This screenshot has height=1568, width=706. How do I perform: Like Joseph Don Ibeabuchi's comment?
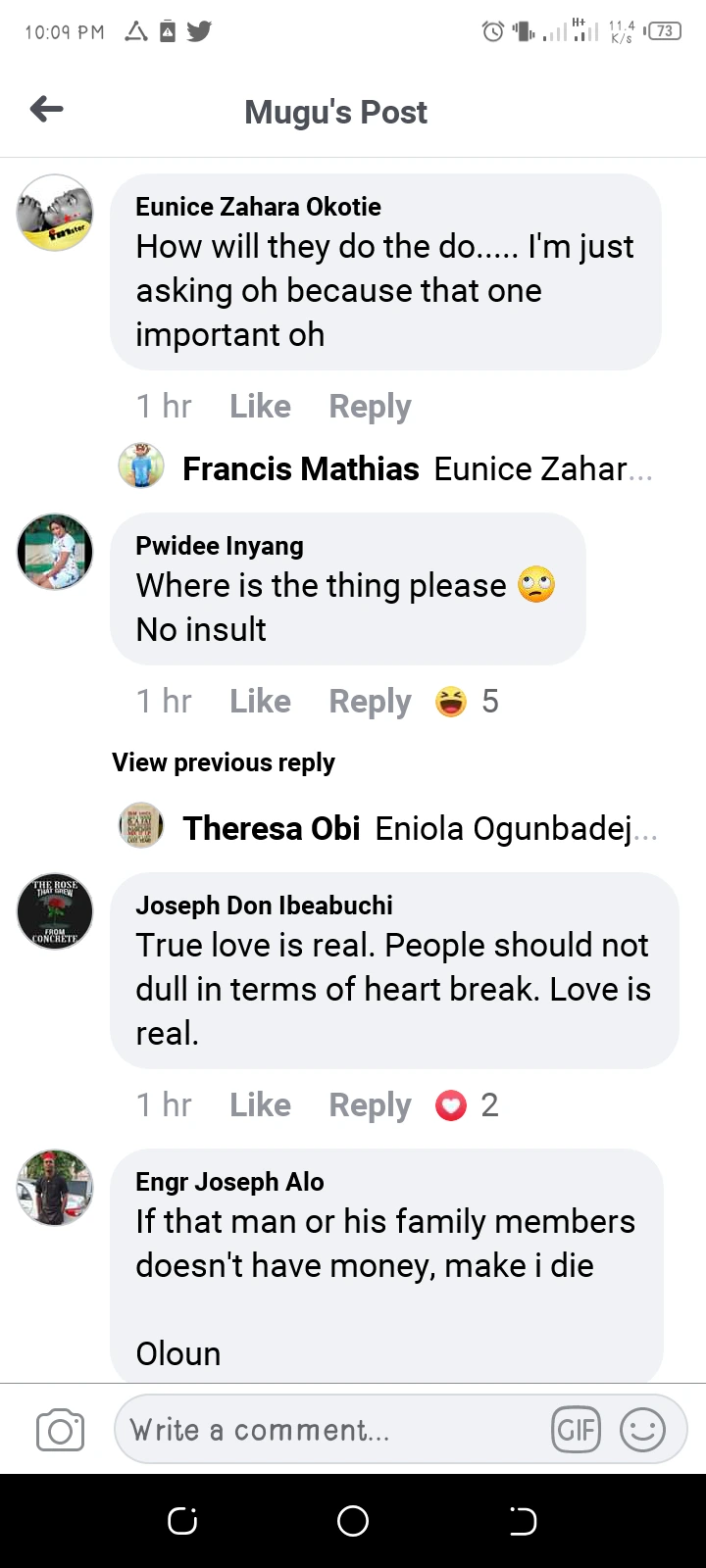[260, 1105]
